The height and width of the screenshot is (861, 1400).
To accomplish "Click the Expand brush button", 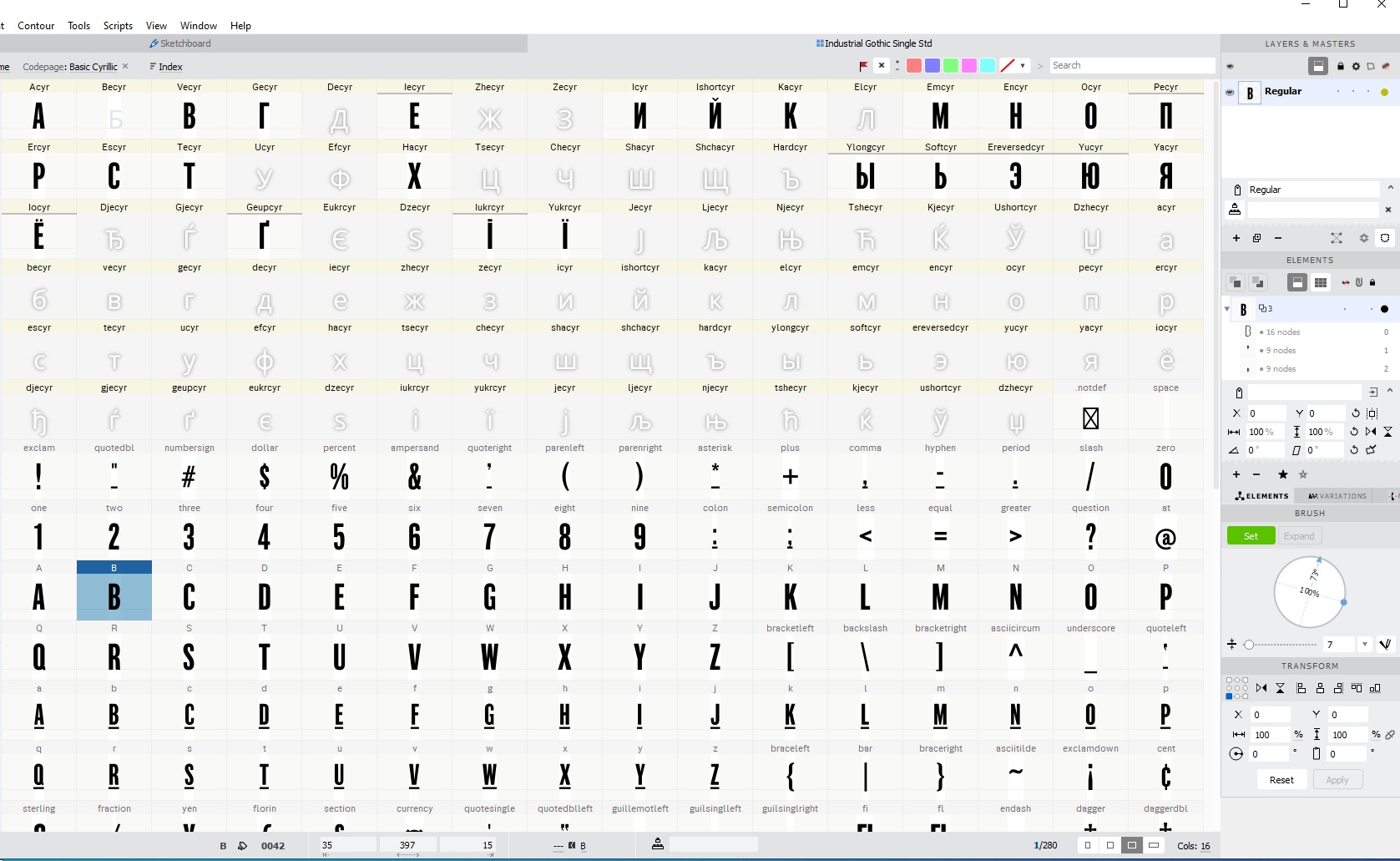I will click(x=1299, y=536).
